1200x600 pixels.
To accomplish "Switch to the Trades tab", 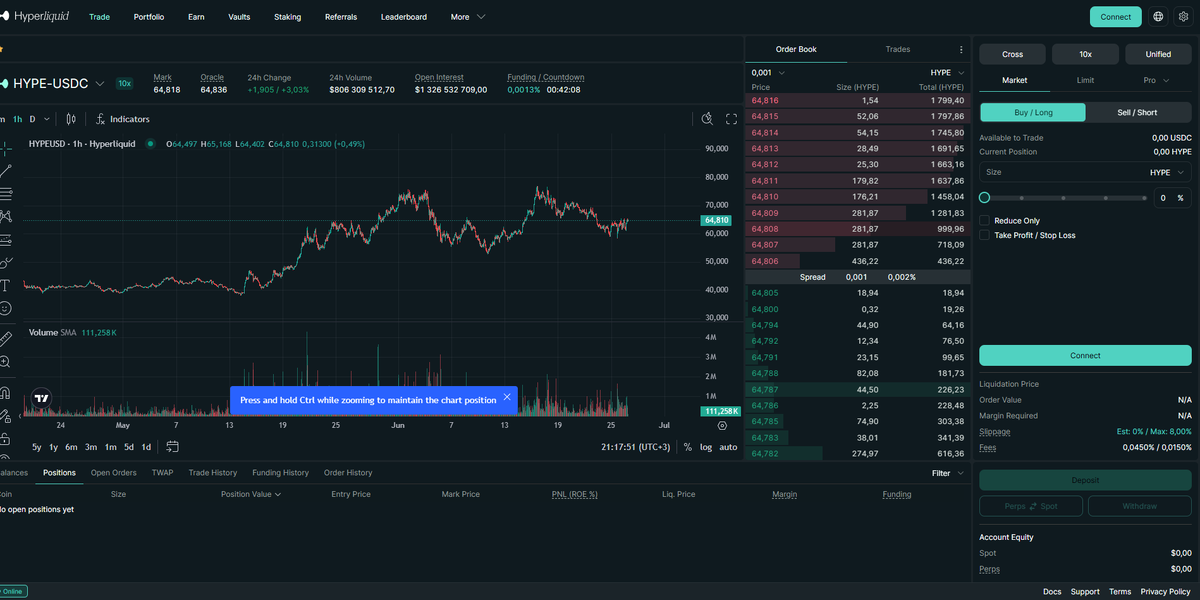I will click(x=898, y=49).
